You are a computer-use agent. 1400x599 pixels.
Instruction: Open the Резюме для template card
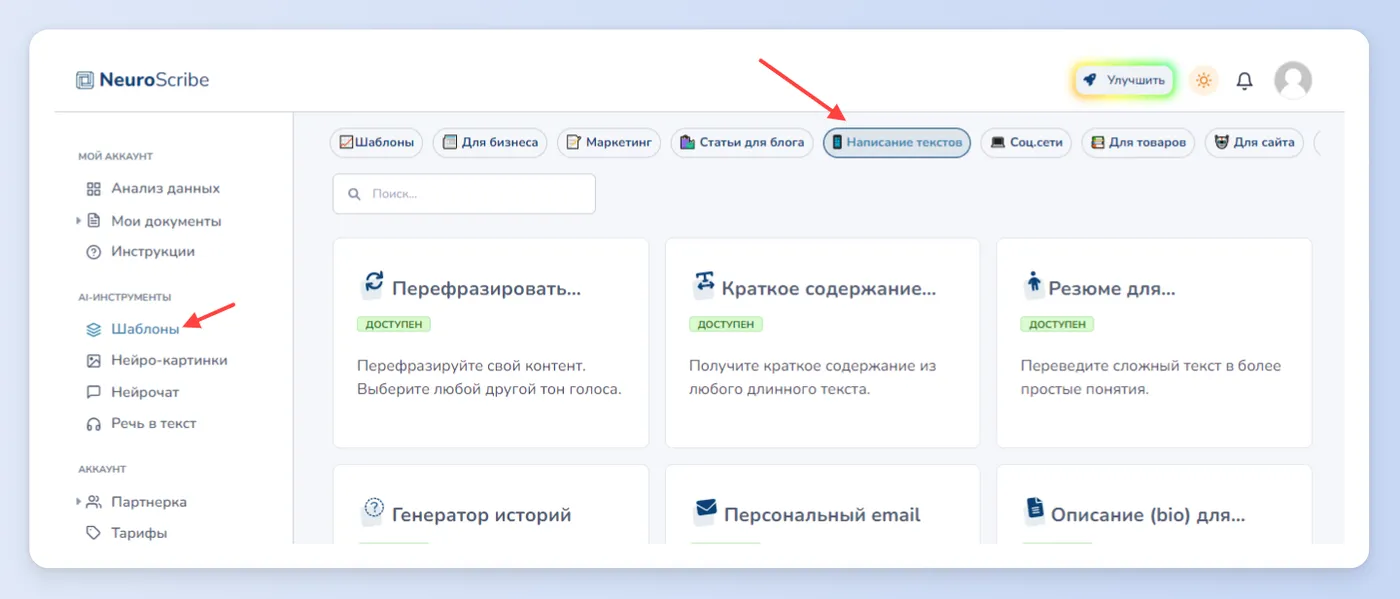1154,343
